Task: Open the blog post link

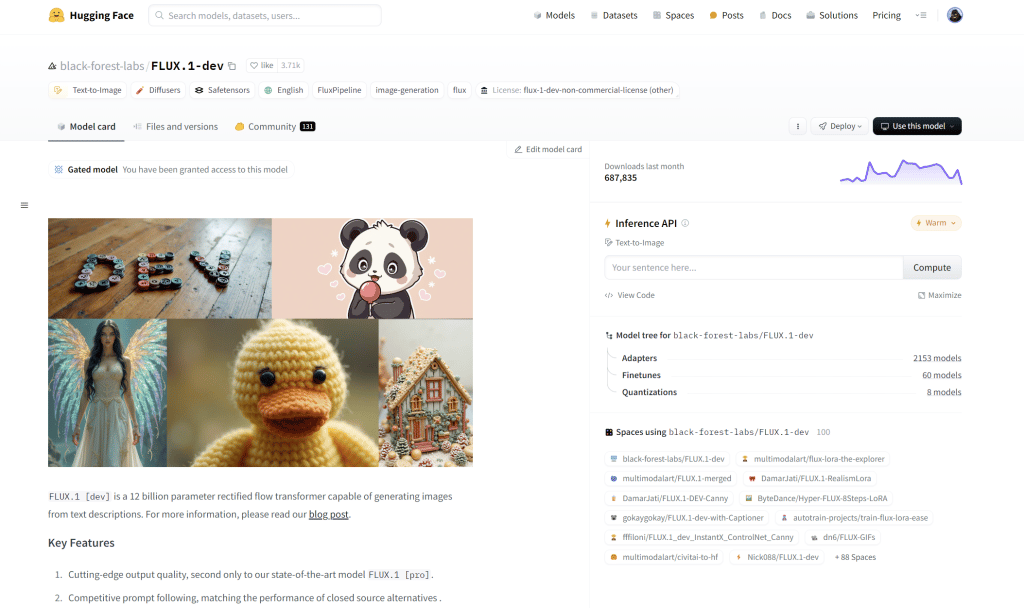Action: (x=328, y=515)
